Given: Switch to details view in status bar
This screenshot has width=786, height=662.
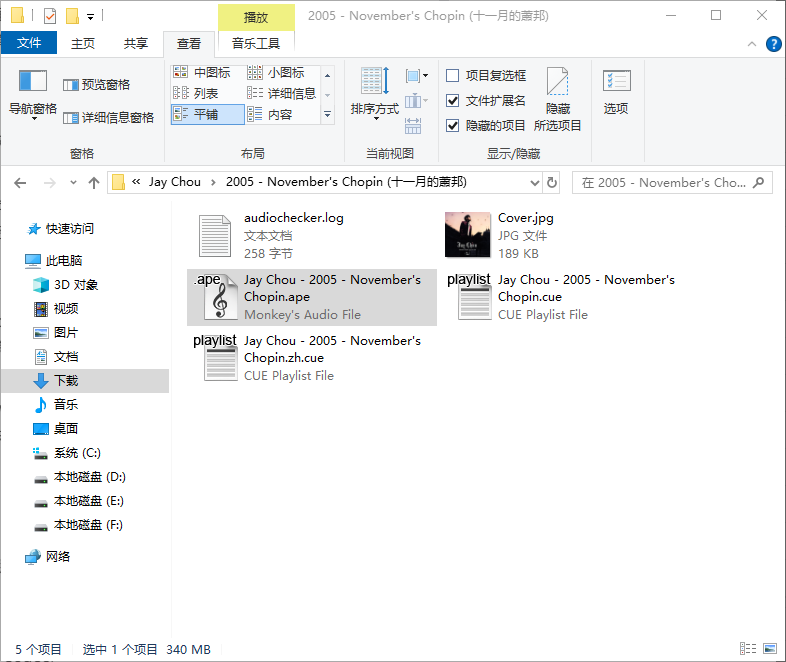Looking at the screenshot, I should point(748,649).
